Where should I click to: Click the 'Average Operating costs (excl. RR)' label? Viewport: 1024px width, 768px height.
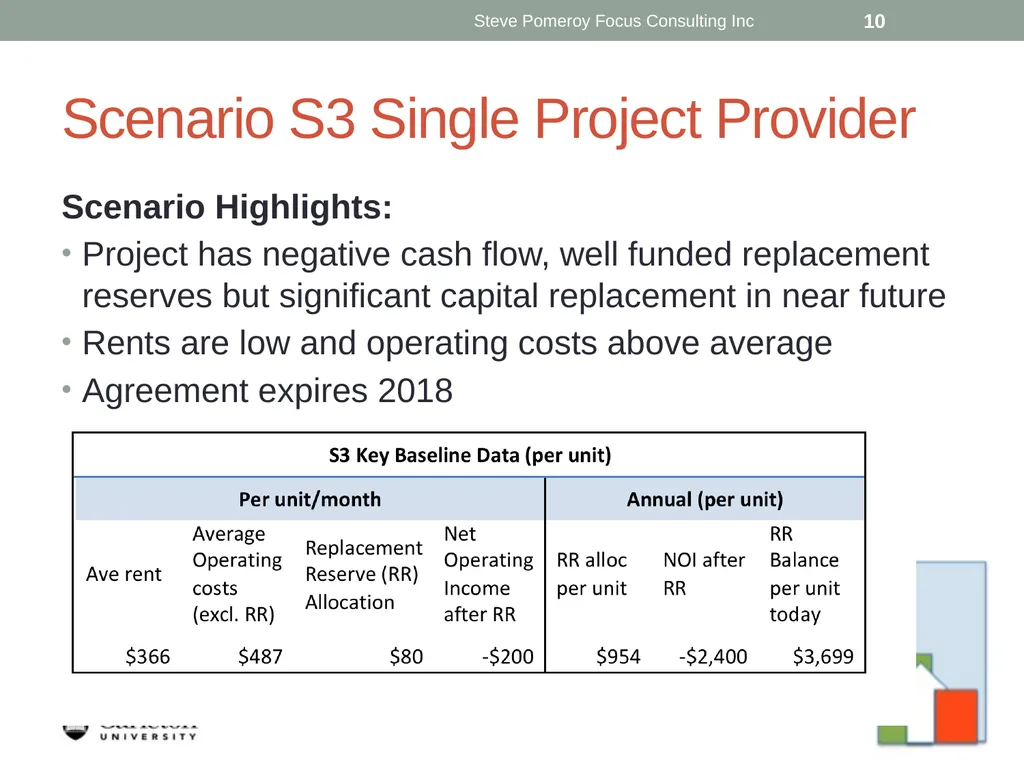coord(237,574)
